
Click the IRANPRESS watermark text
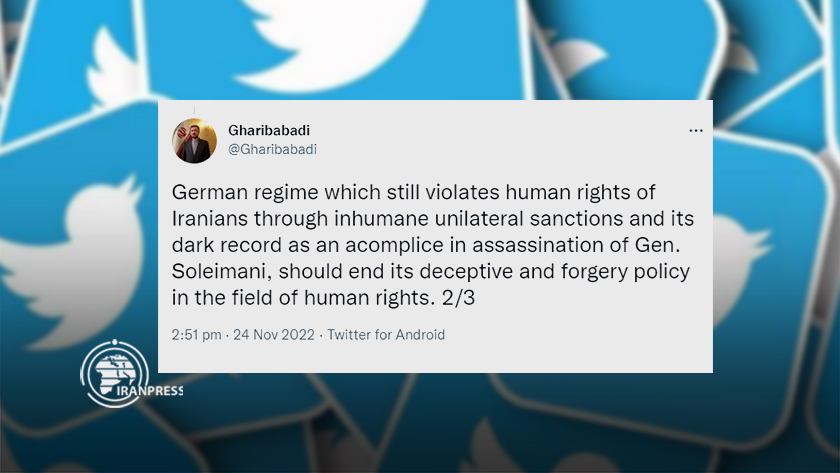149,391
